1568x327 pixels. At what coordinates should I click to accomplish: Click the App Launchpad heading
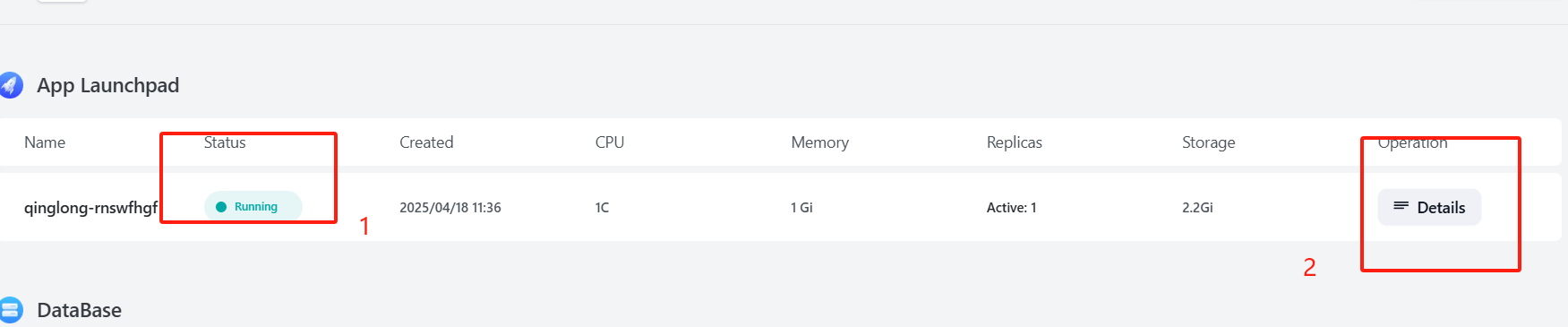[107, 85]
